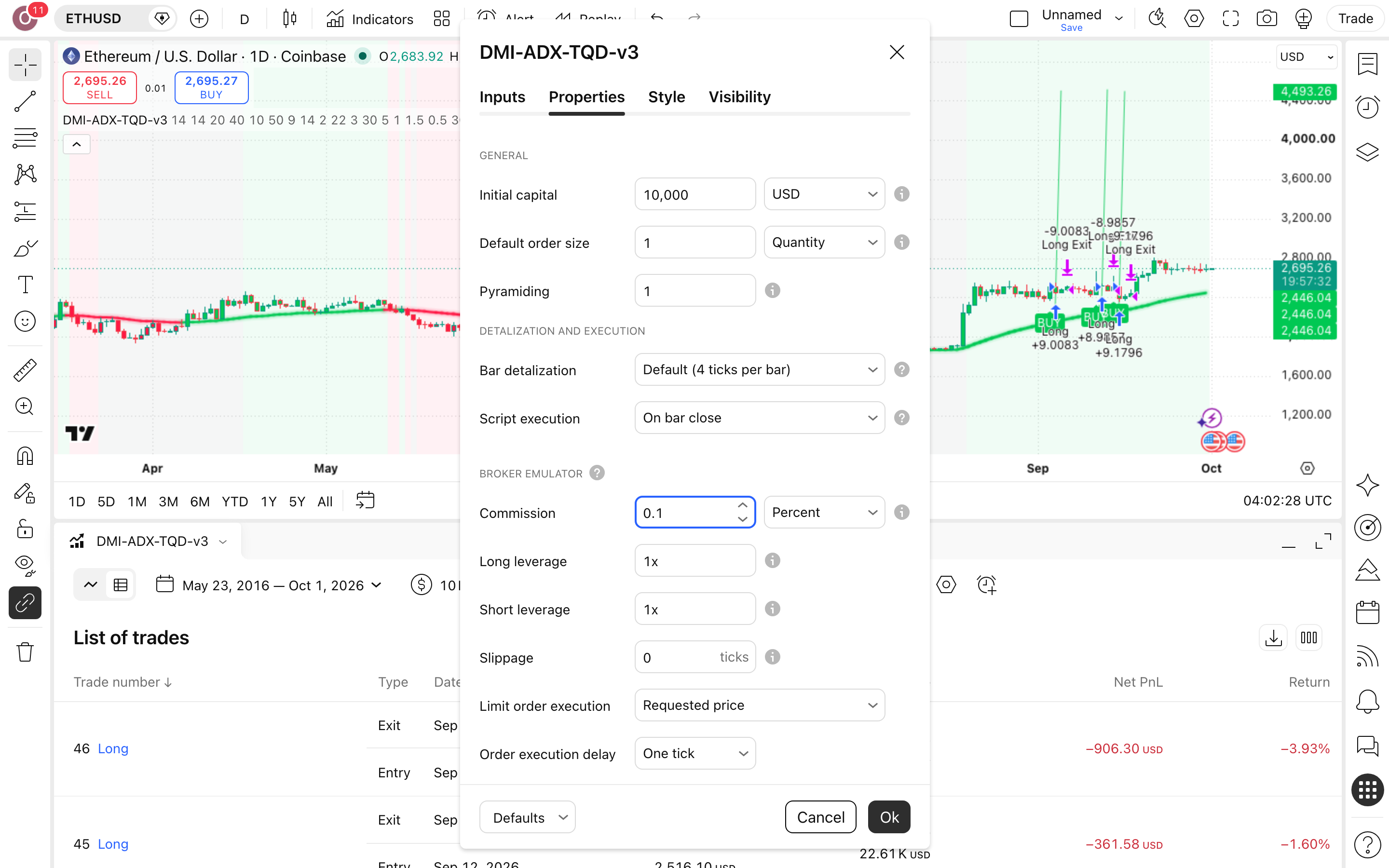Switch to the Inputs tab
This screenshot has height=868, width=1389.
(x=502, y=97)
